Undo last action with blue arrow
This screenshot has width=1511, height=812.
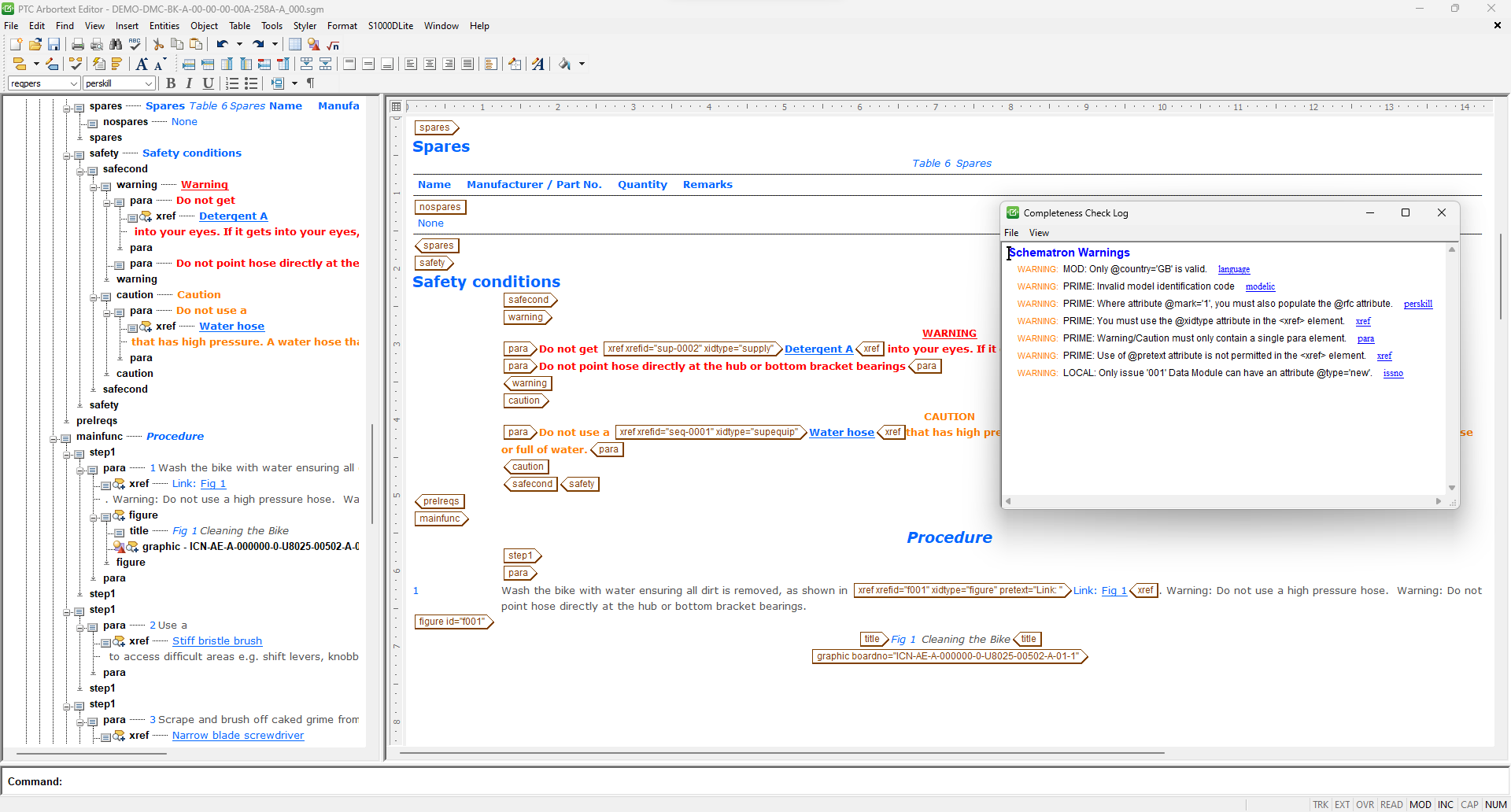click(x=223, y=45)
